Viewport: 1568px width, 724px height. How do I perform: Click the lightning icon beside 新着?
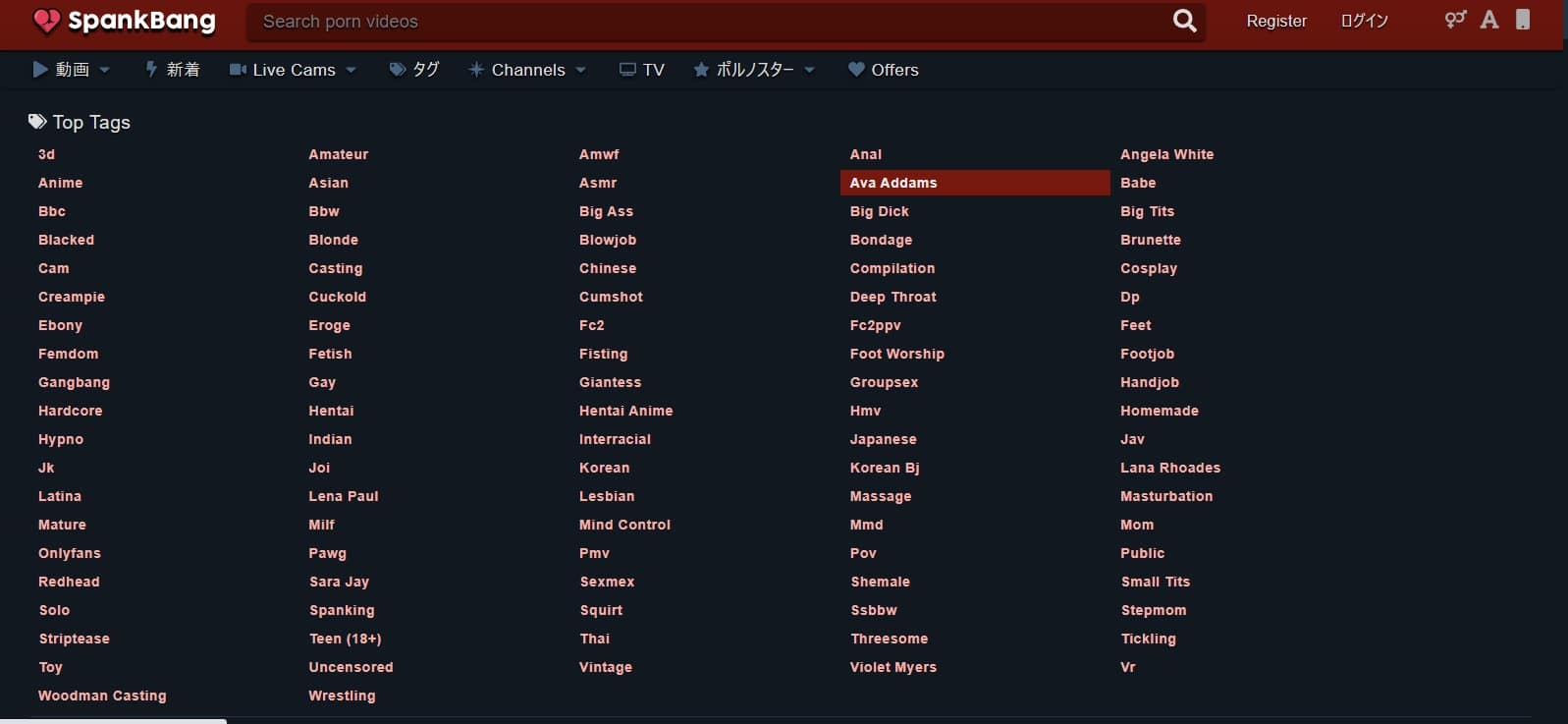coord(151,70)
